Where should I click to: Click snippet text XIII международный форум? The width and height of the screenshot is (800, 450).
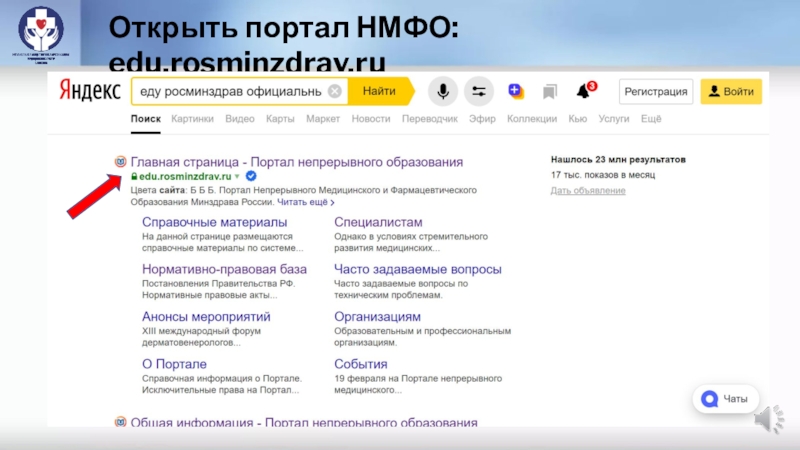[202, 331]
